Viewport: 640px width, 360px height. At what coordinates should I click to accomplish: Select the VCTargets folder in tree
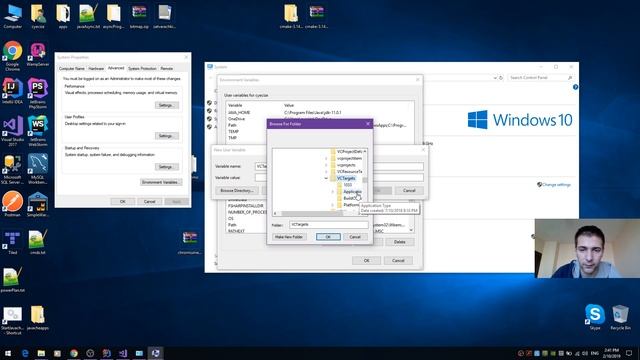(x=346, y=178)
